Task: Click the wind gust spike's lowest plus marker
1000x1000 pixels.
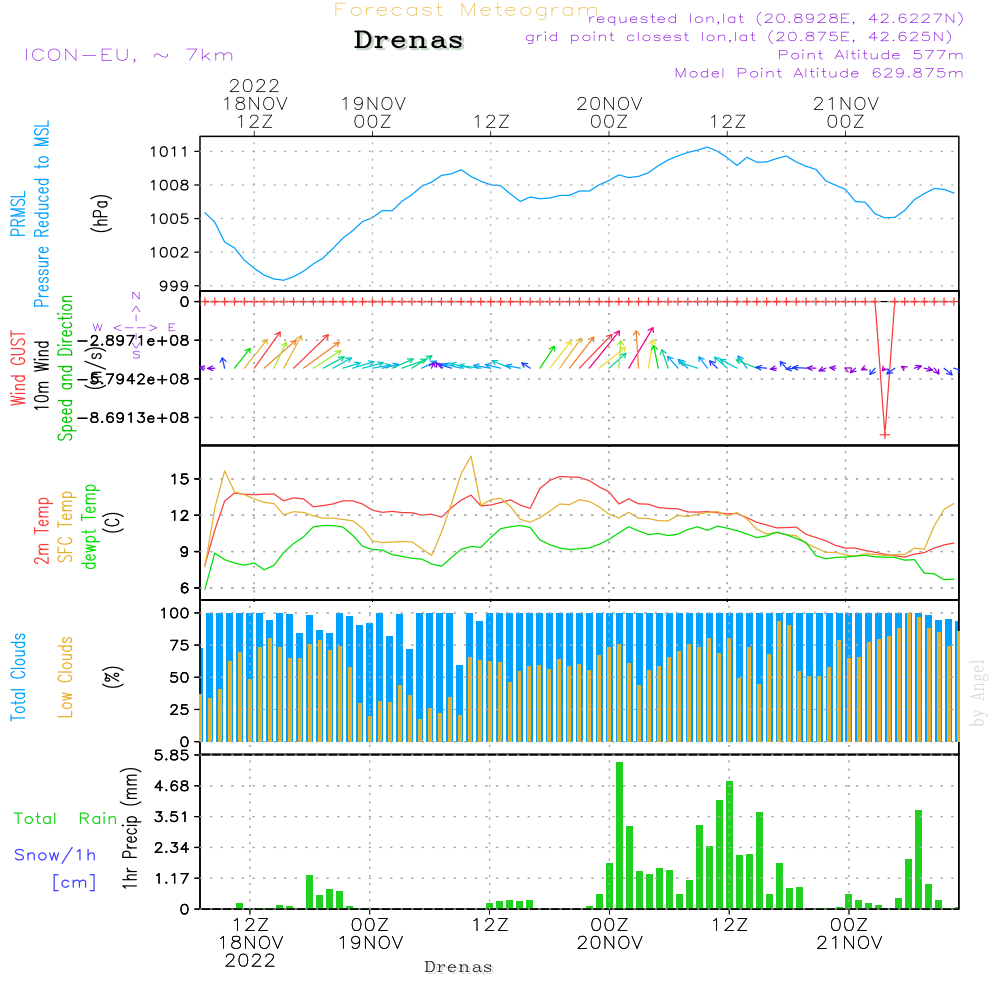Action: [885, 435]
